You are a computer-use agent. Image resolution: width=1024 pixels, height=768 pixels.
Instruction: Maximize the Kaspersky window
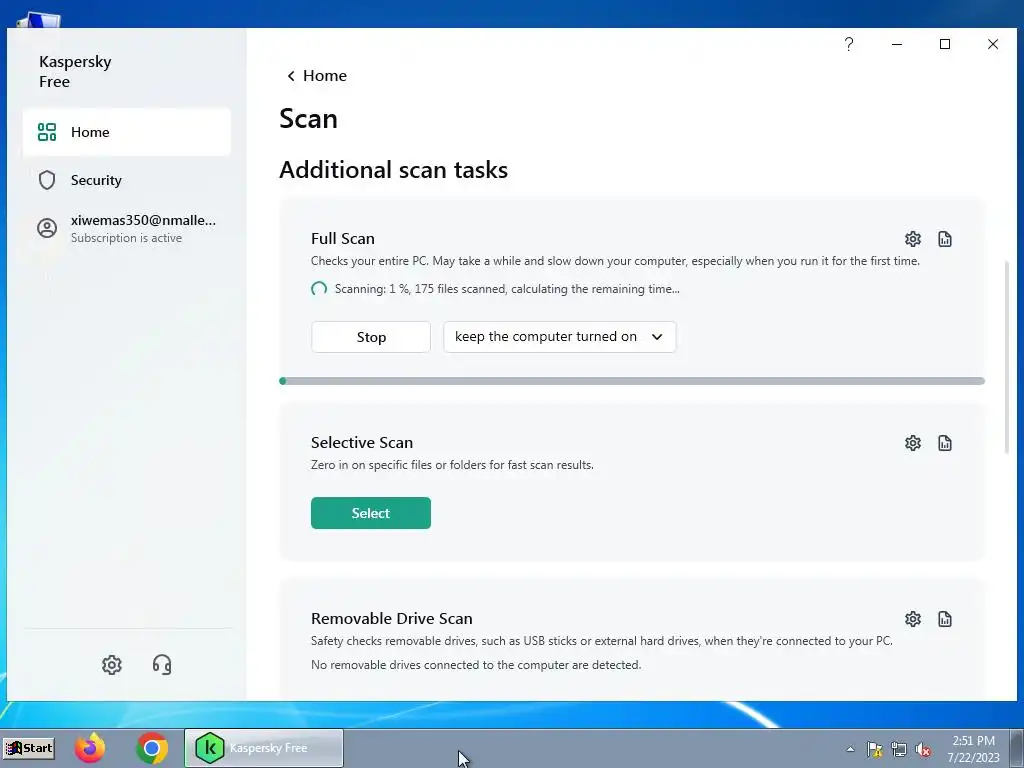click(944, 44)
